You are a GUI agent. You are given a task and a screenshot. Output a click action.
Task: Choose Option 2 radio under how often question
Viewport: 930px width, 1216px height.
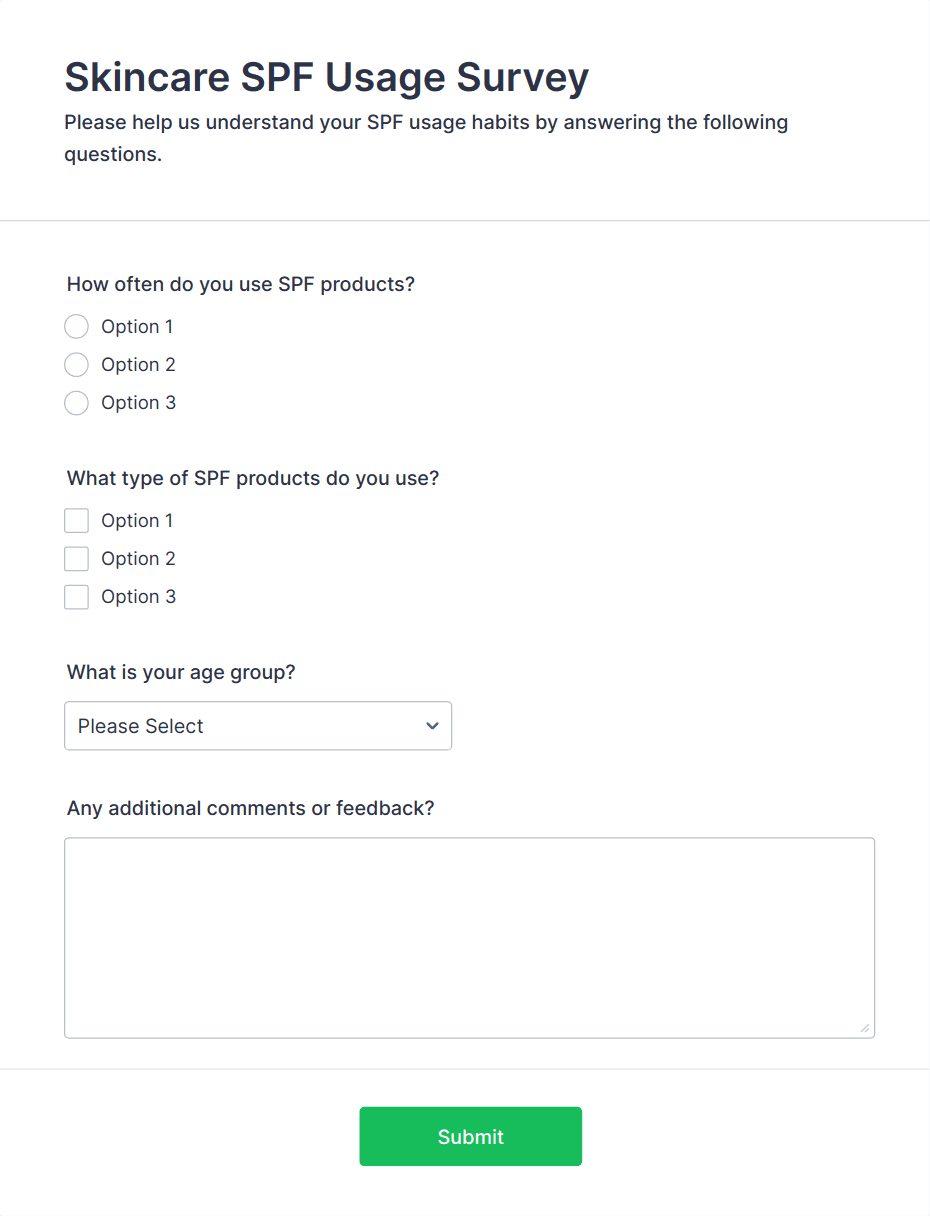[x=76, y=365]
